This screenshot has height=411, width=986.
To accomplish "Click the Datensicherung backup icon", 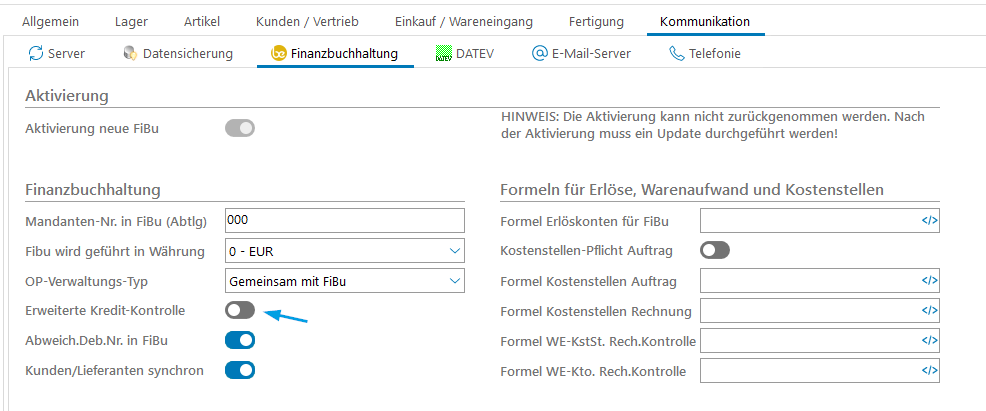I will pos(130,53).
